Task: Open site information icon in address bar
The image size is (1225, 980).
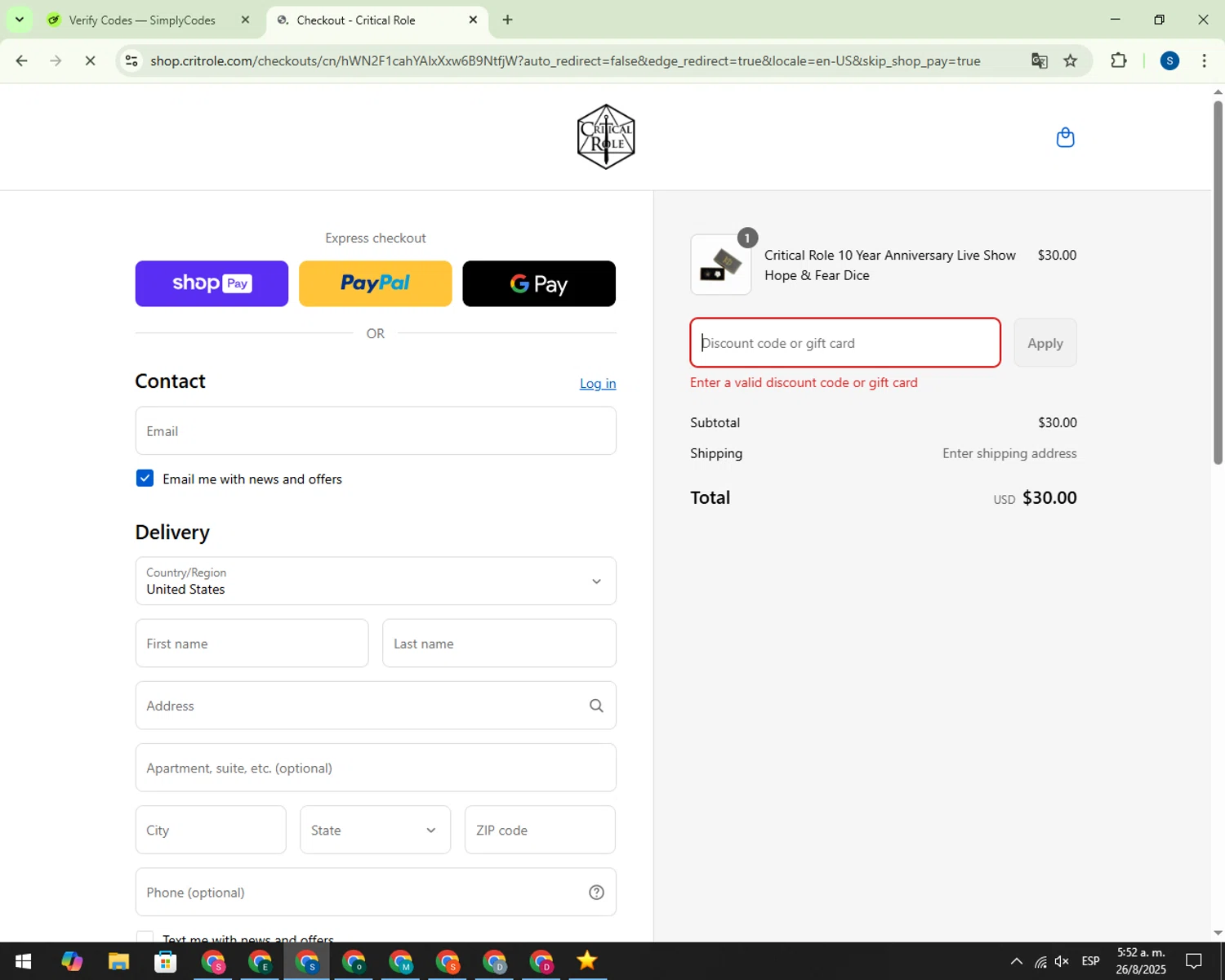Action: 131,60
